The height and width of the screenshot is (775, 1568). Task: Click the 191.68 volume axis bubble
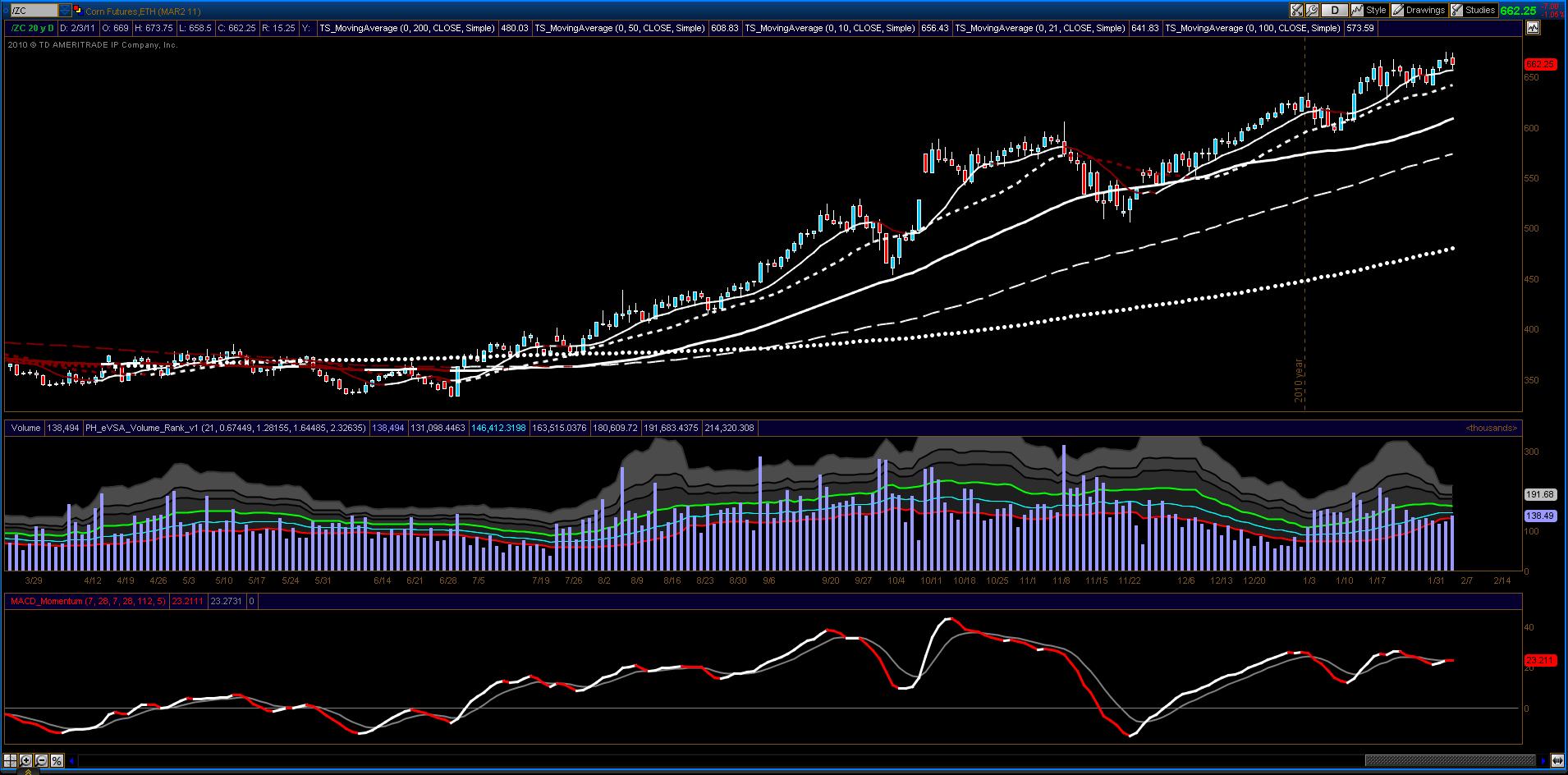pos(1540,495)
